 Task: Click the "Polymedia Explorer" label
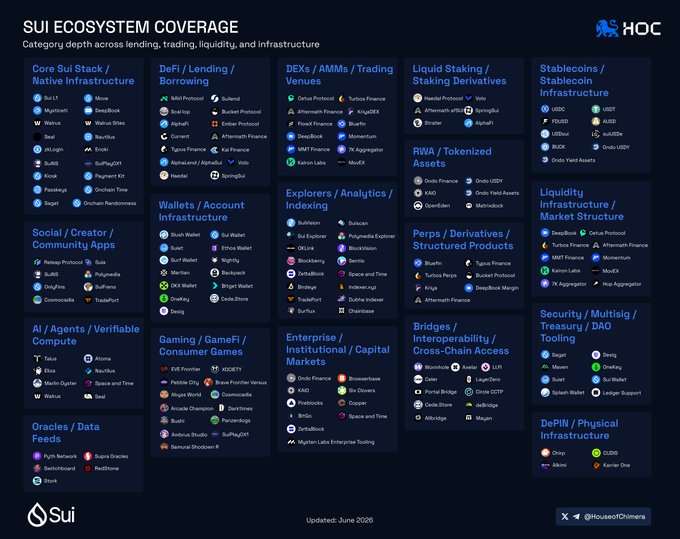click(372, 236)
